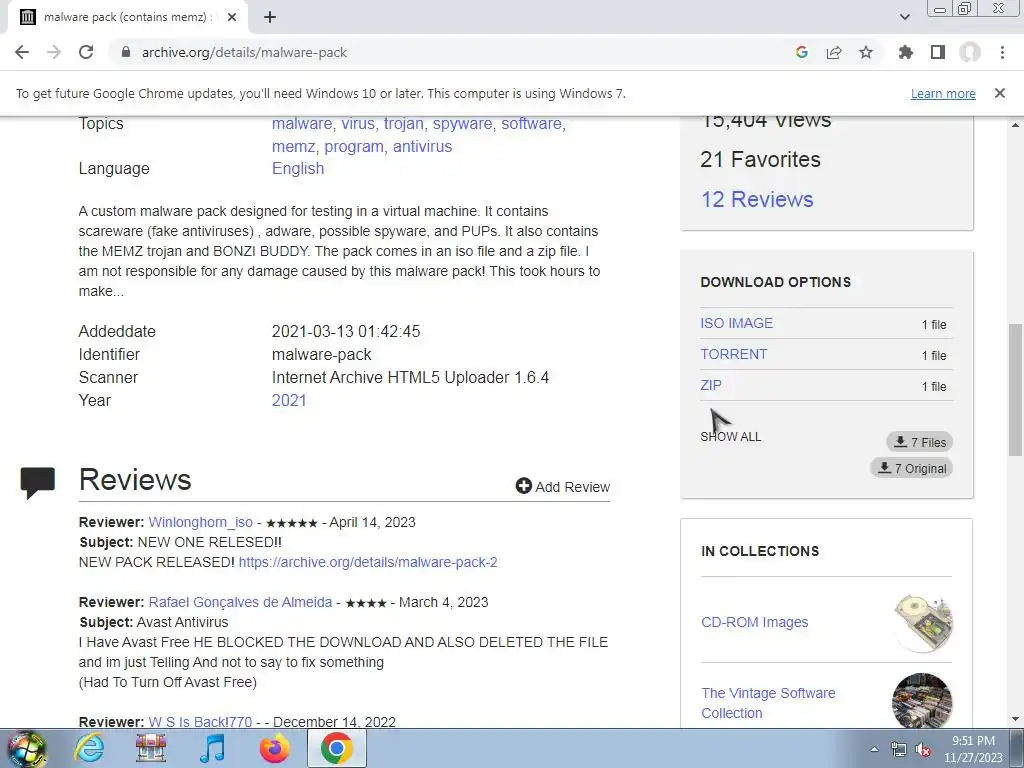
Task: Download the 7 Original files button
Action: 912,468
